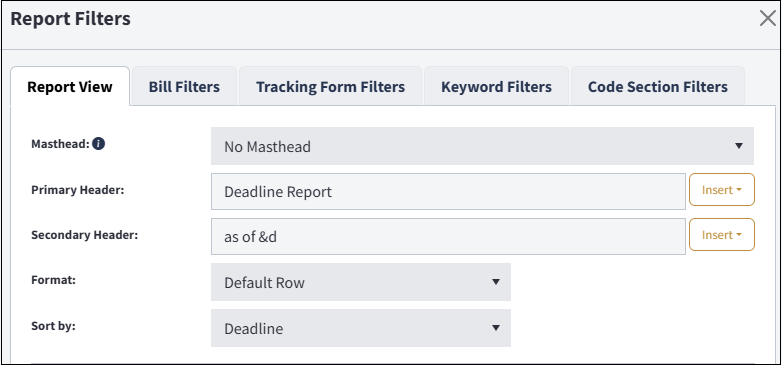Click the Sort by label

53,327
